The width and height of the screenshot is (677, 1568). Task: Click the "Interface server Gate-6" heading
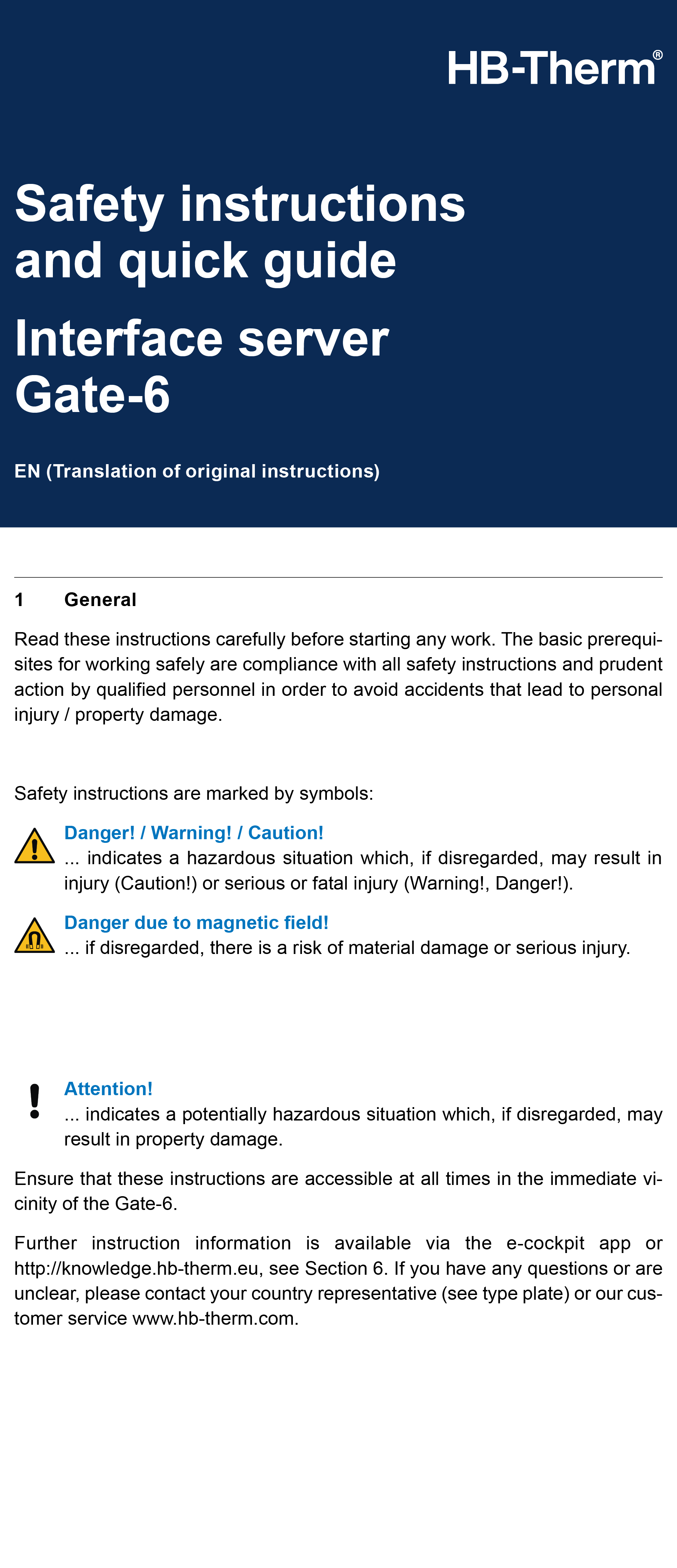201,366
